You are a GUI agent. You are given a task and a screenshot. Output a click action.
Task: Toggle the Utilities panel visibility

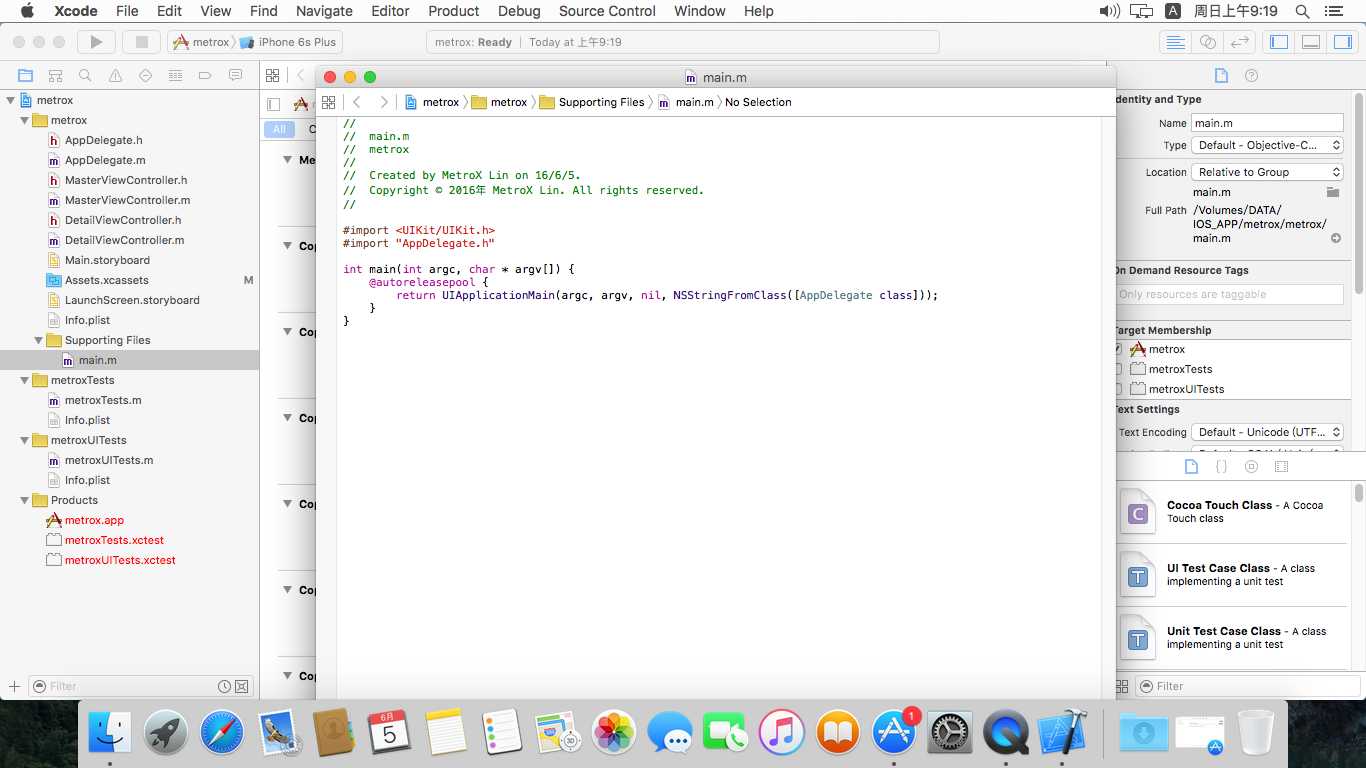[1343, 42]
